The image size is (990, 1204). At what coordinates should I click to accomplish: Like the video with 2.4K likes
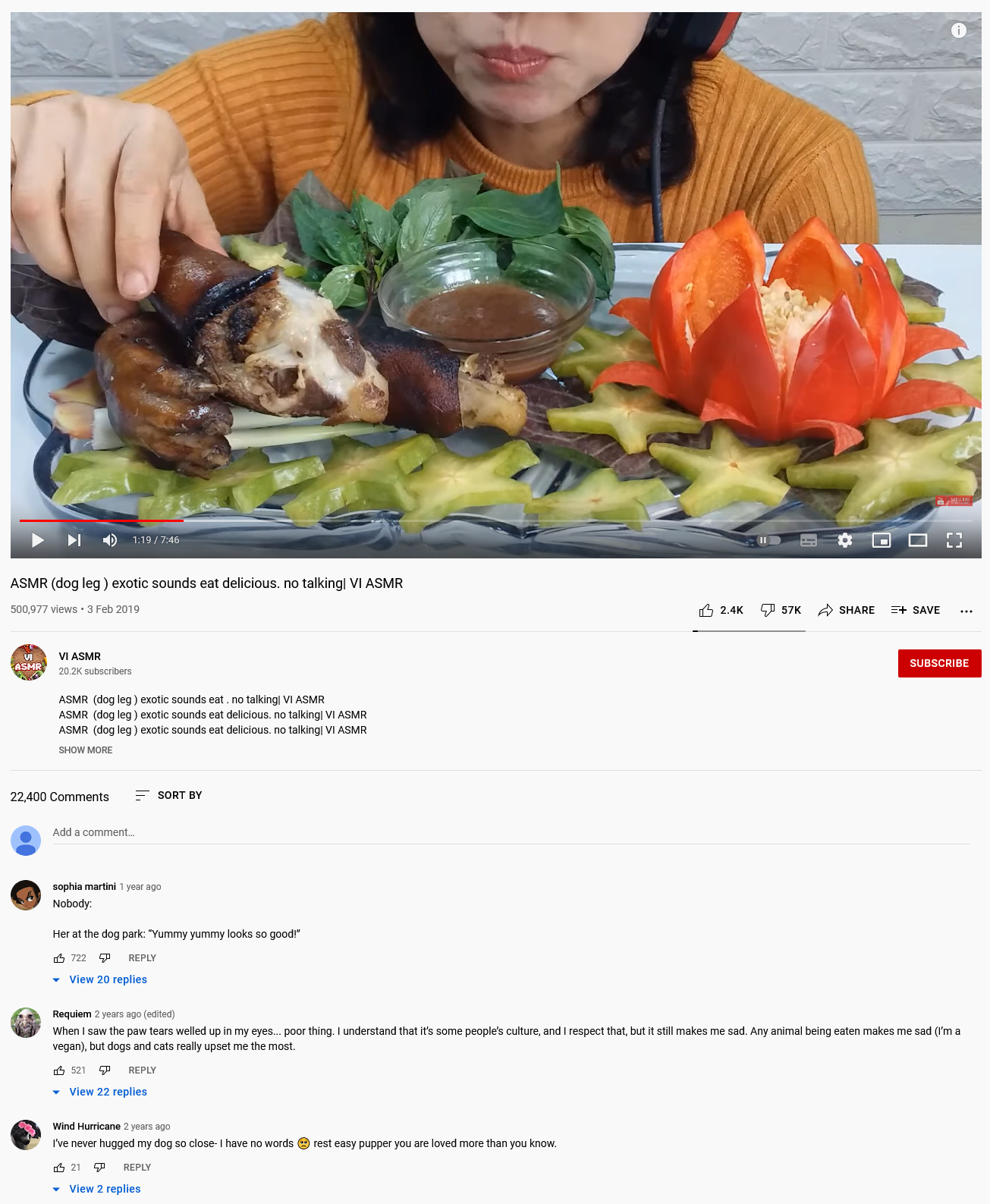pyautogui.click(x=721, y=610)
